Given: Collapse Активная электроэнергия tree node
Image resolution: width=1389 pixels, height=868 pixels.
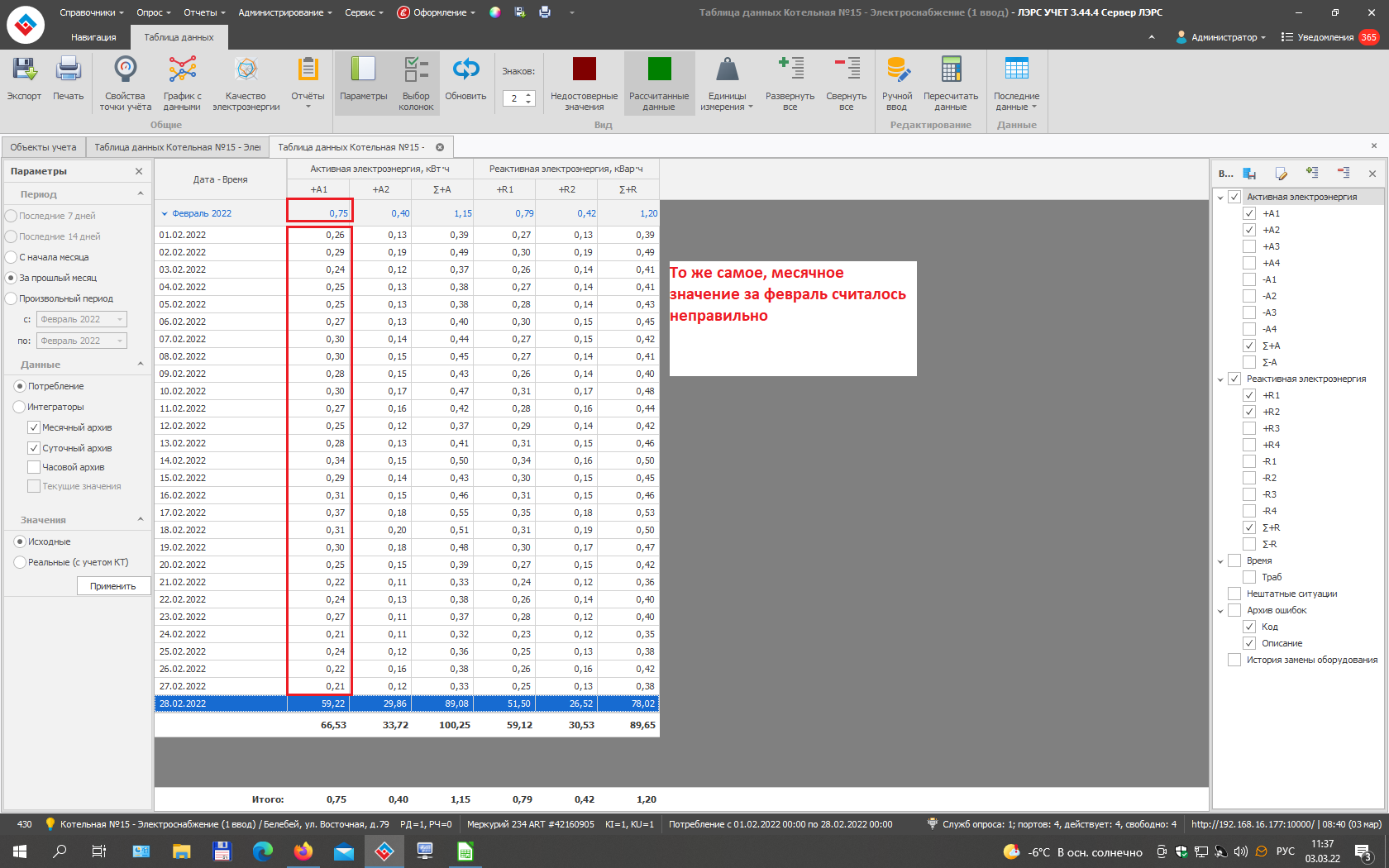Looking at the screenshot, I should [1220, 198].
